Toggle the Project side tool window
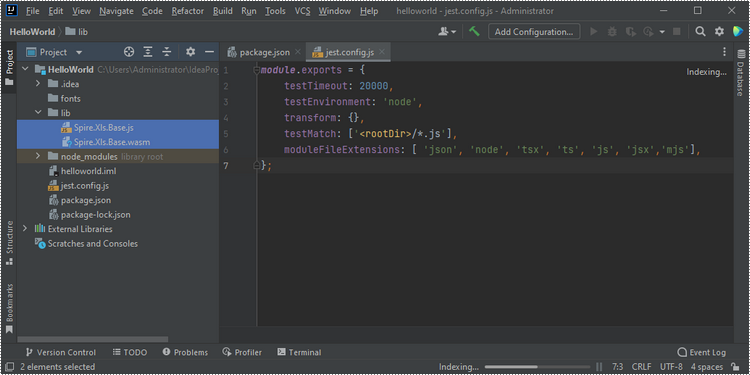The width and height of the screenshot is (750, 375). (9, 66)
